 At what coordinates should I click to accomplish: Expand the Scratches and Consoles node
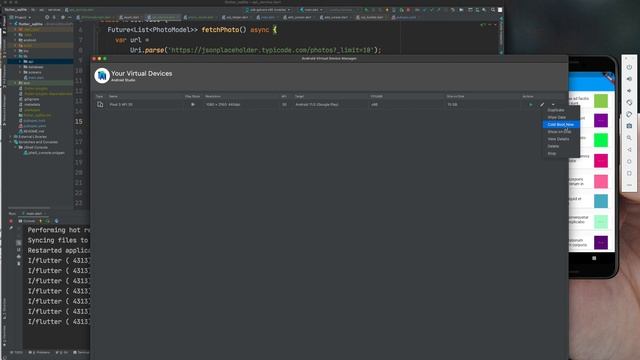pos(11,142)
